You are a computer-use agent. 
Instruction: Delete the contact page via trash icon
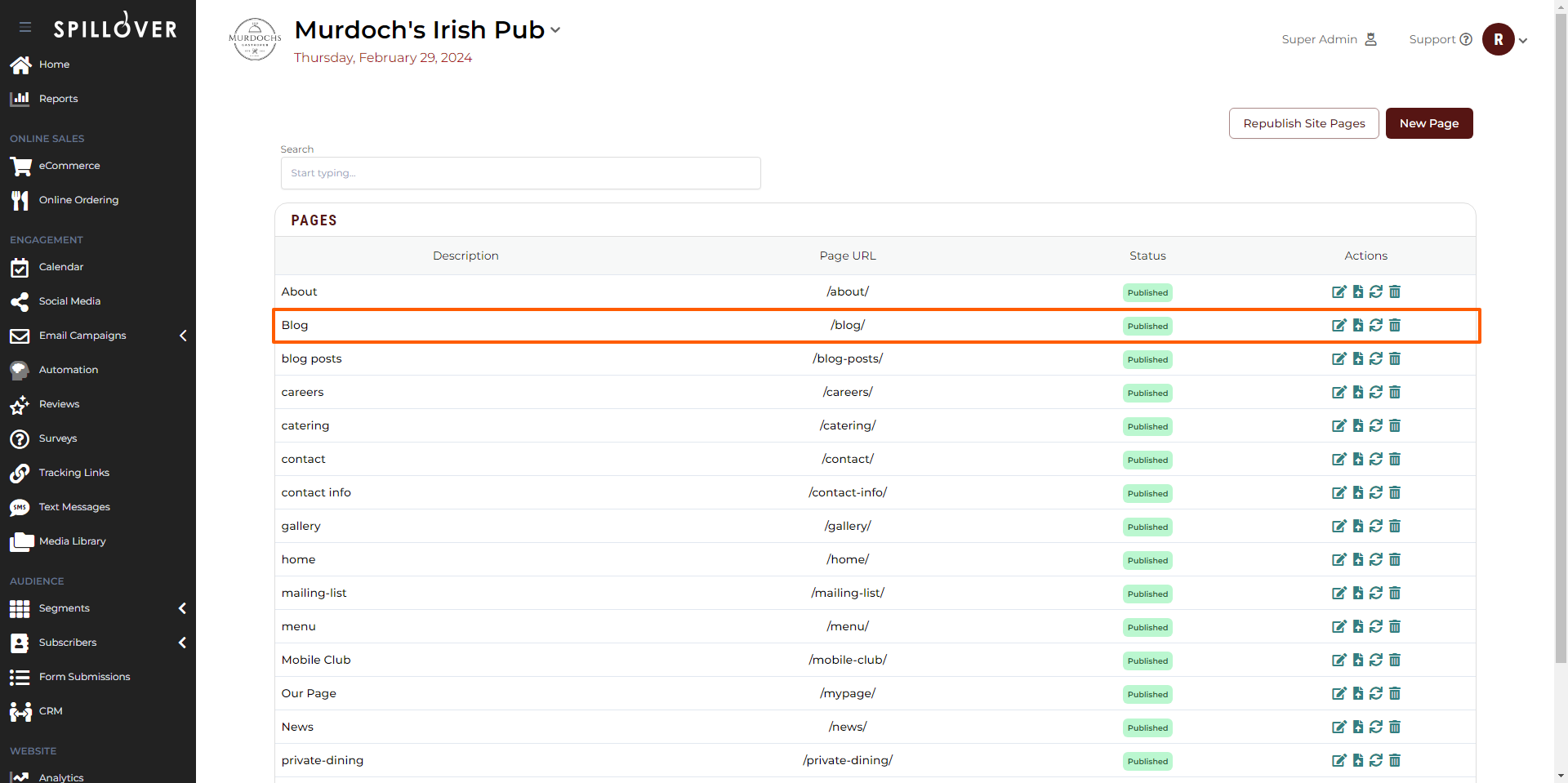[1395, 459]
